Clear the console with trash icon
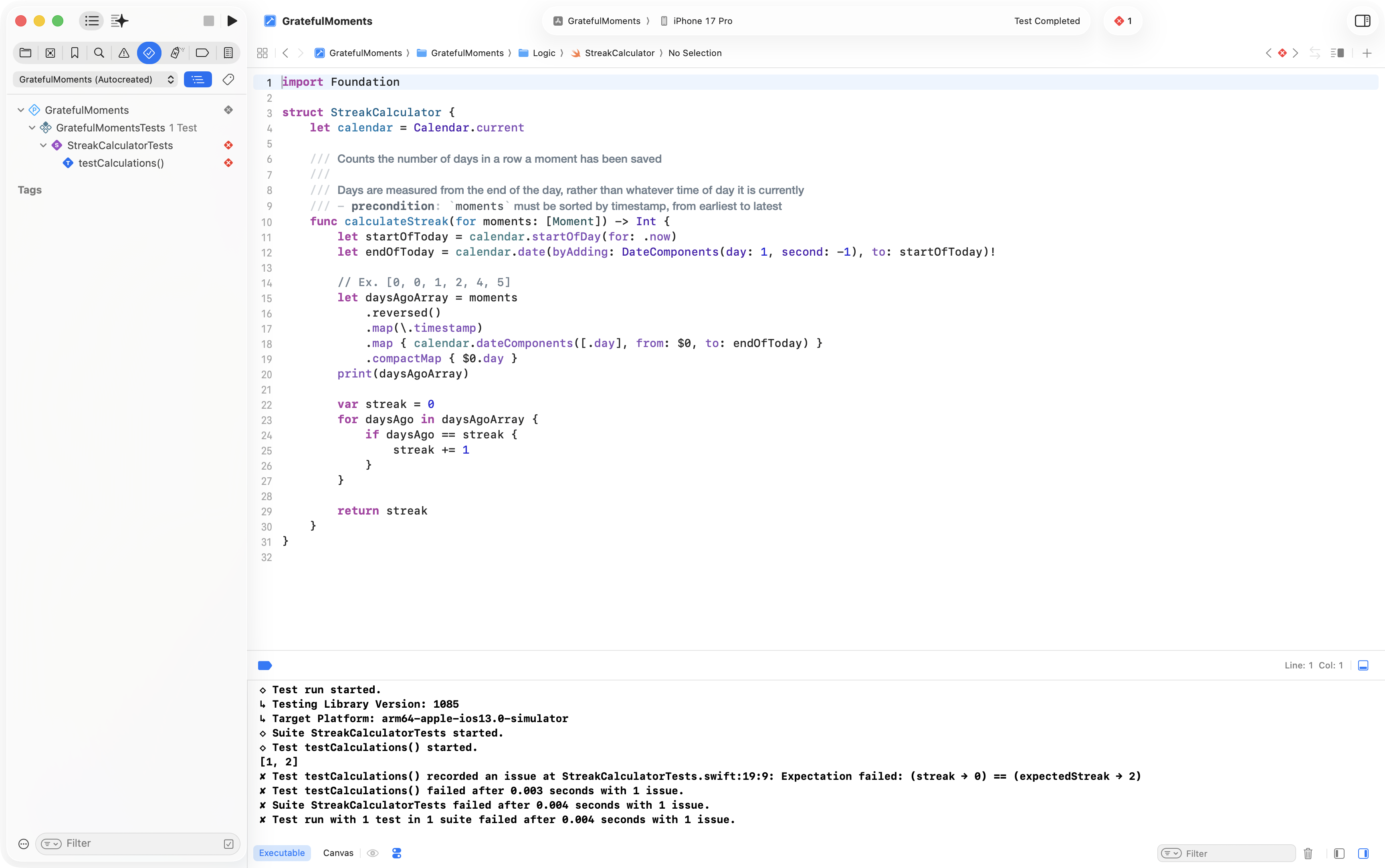 1308,854
